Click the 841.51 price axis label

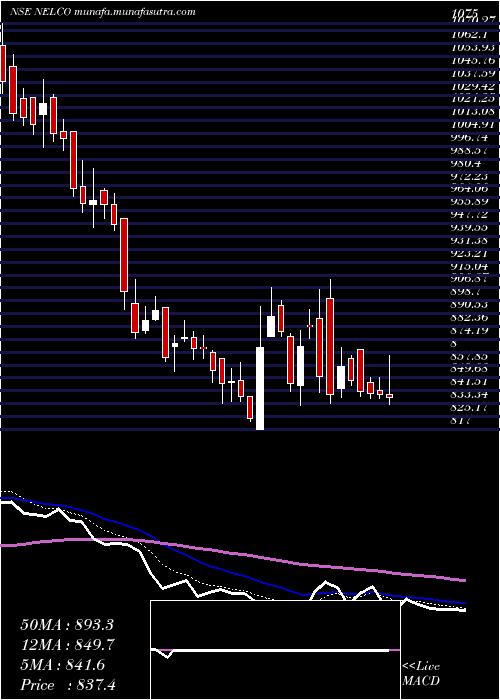tap(470, 382)
